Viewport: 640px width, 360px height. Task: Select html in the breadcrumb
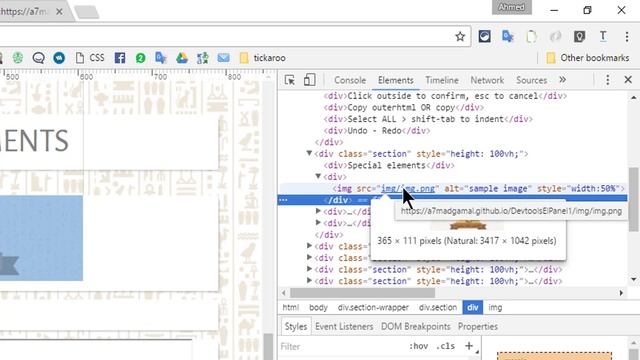click(x=290, y=307)
